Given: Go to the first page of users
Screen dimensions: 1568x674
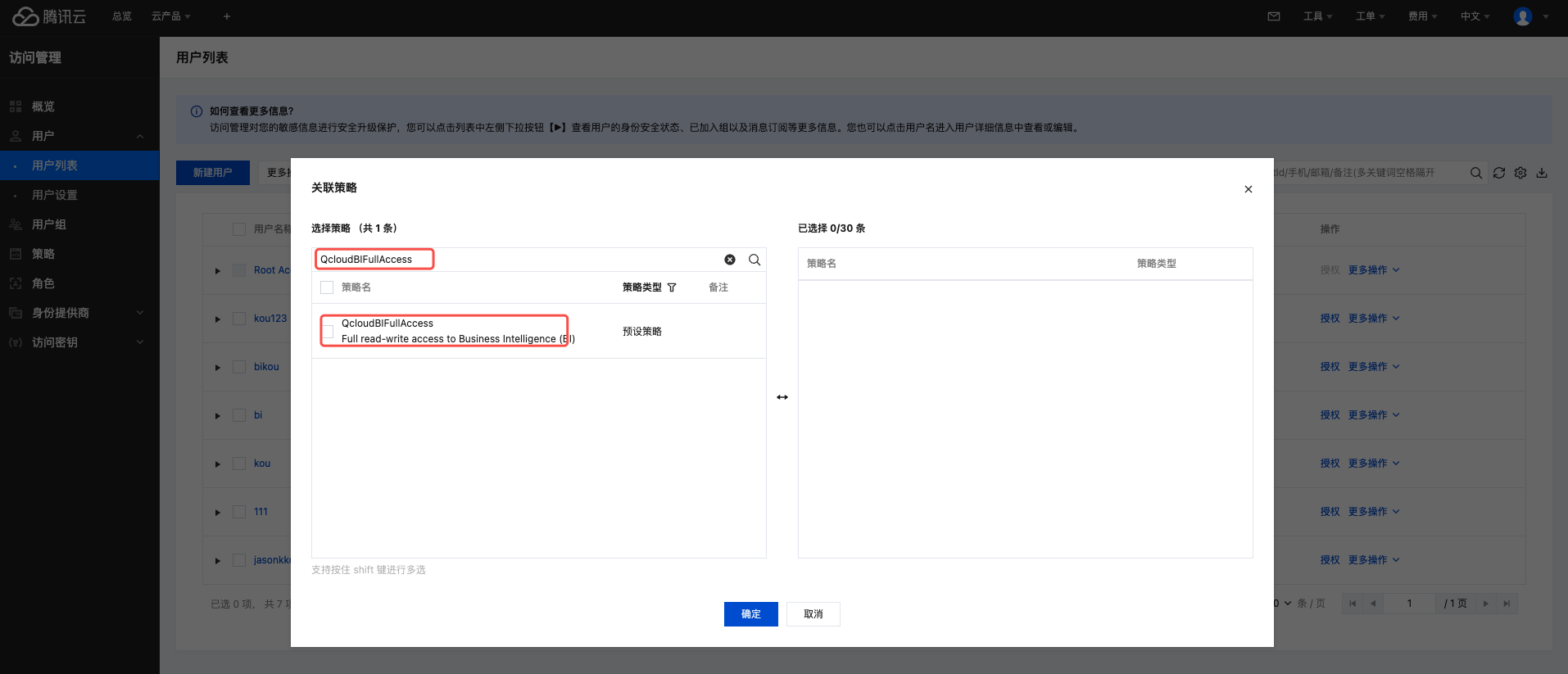Looking at the screenshot, I should (x=1353, y=604).
